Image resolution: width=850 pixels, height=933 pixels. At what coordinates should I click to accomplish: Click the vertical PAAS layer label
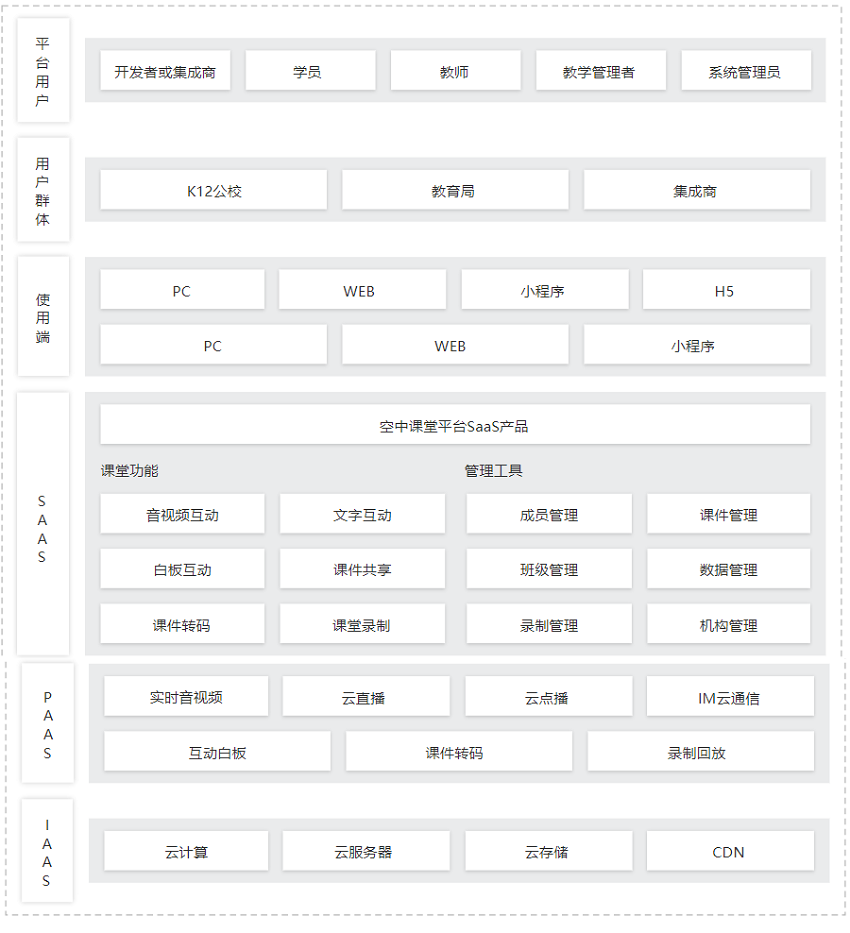pos(48,723)
